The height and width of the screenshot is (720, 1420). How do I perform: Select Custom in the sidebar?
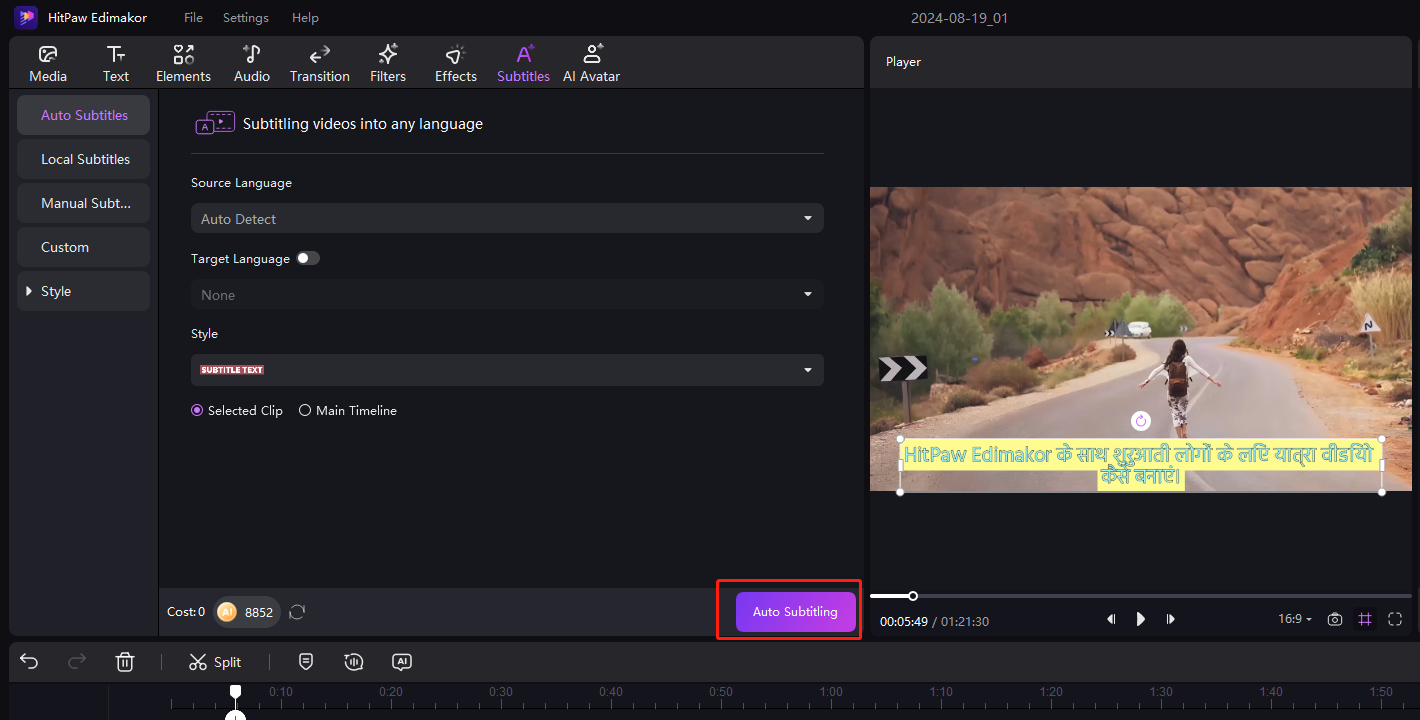tap(84, 247)
